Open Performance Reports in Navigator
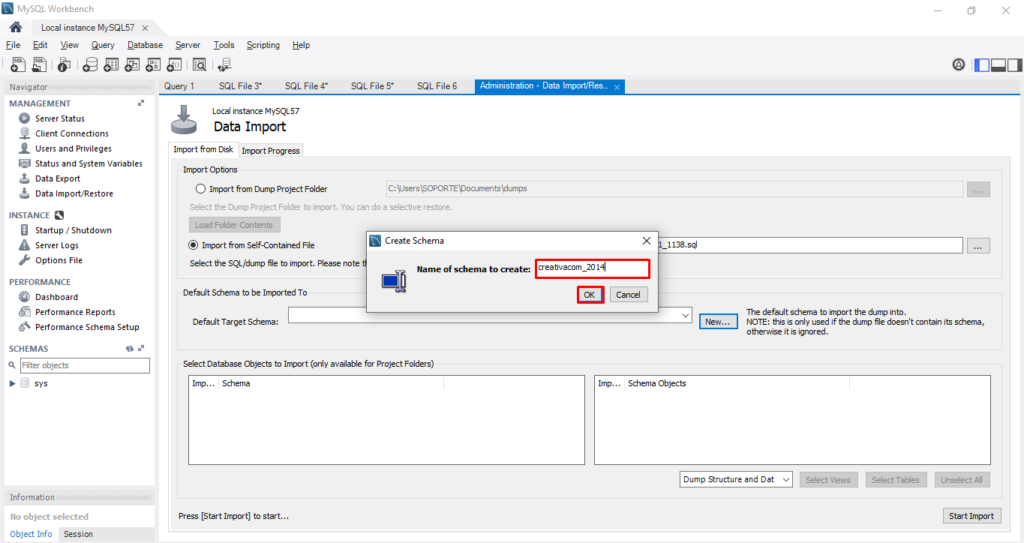This screenshot has height=543, width=1024. 75,312
